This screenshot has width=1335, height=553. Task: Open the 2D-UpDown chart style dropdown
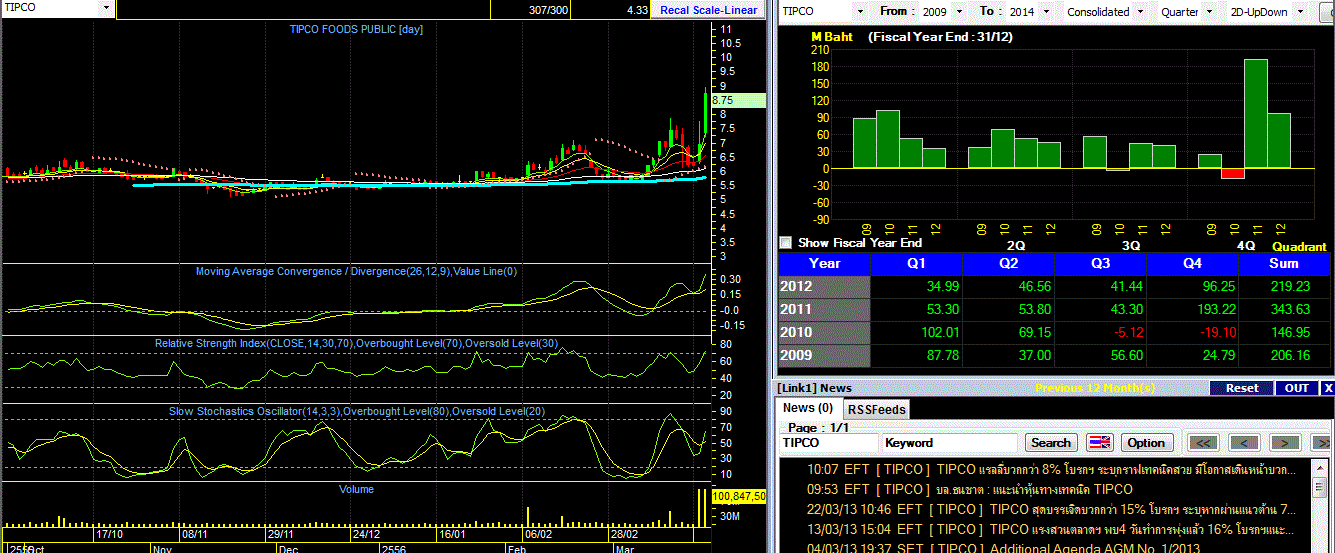coord(1298,11)
